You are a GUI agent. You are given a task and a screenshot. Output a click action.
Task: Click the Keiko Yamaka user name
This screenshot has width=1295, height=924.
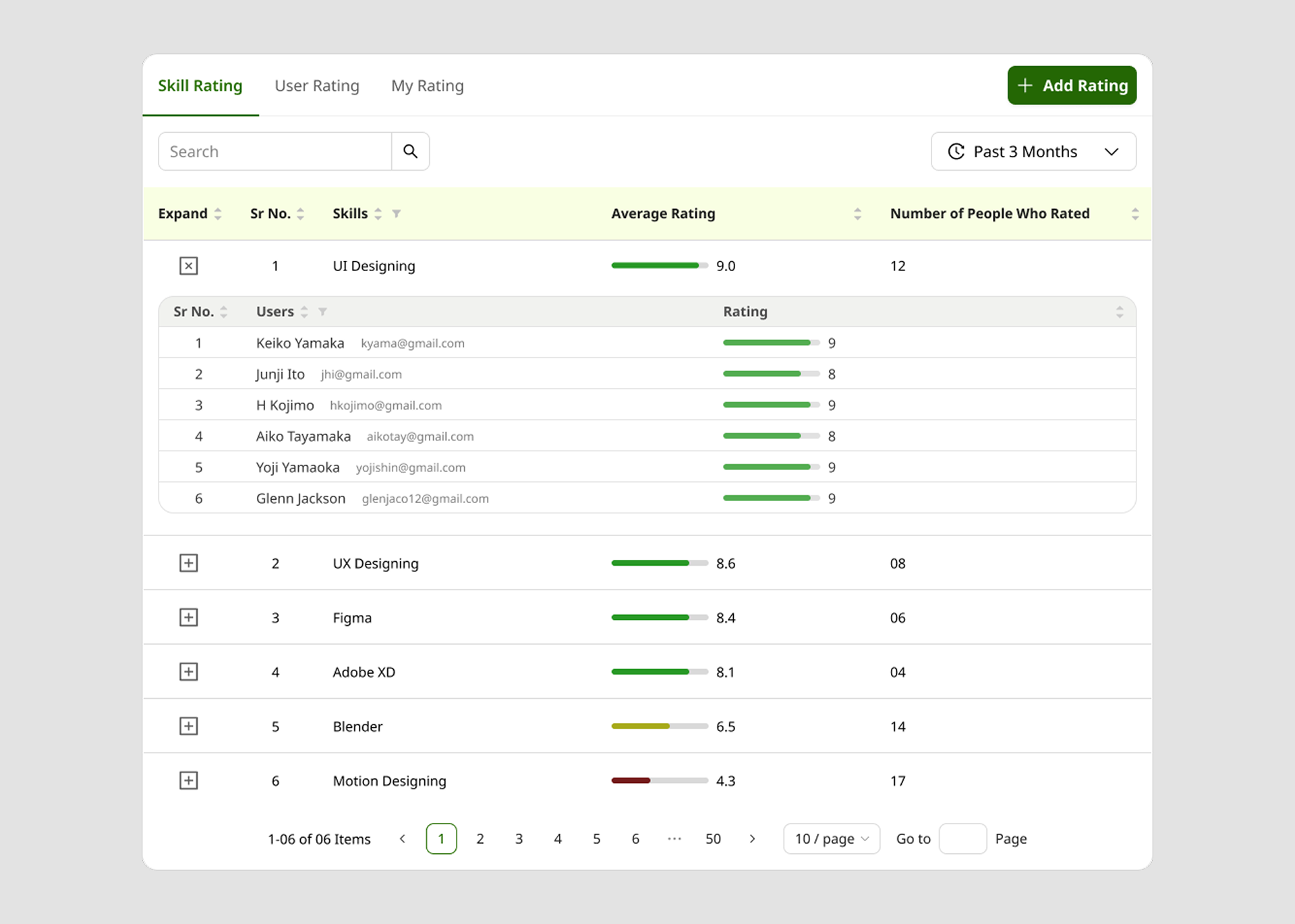click(x=300, y=343)
